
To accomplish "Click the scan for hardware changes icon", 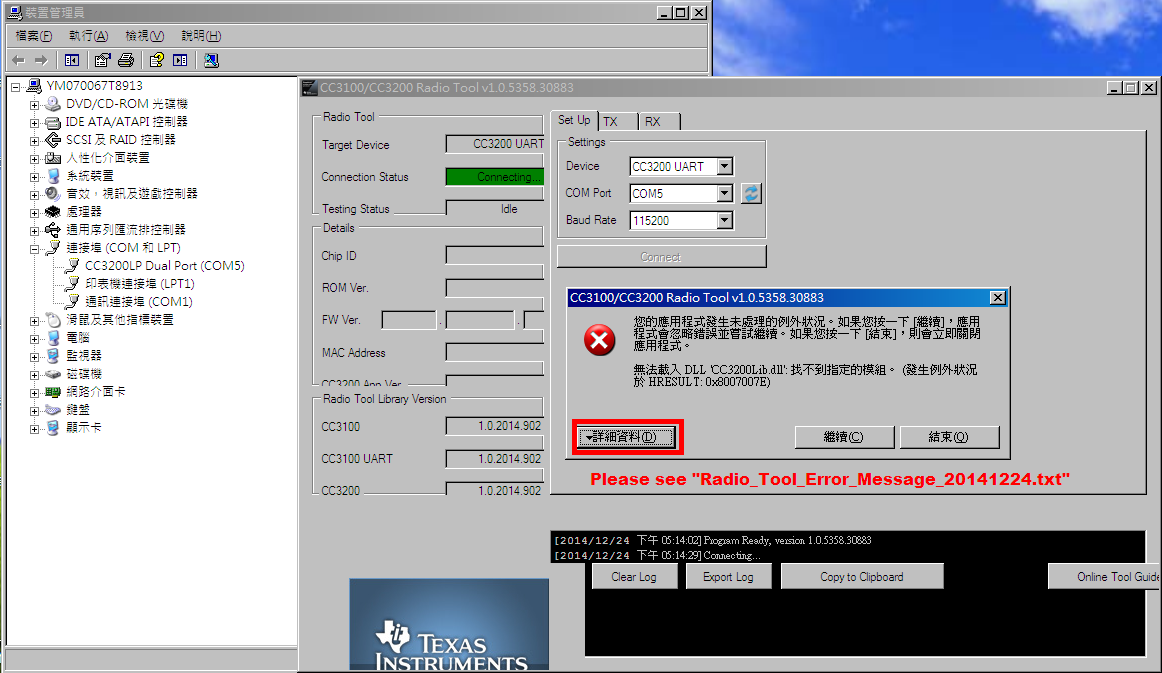I will point(211,60).
